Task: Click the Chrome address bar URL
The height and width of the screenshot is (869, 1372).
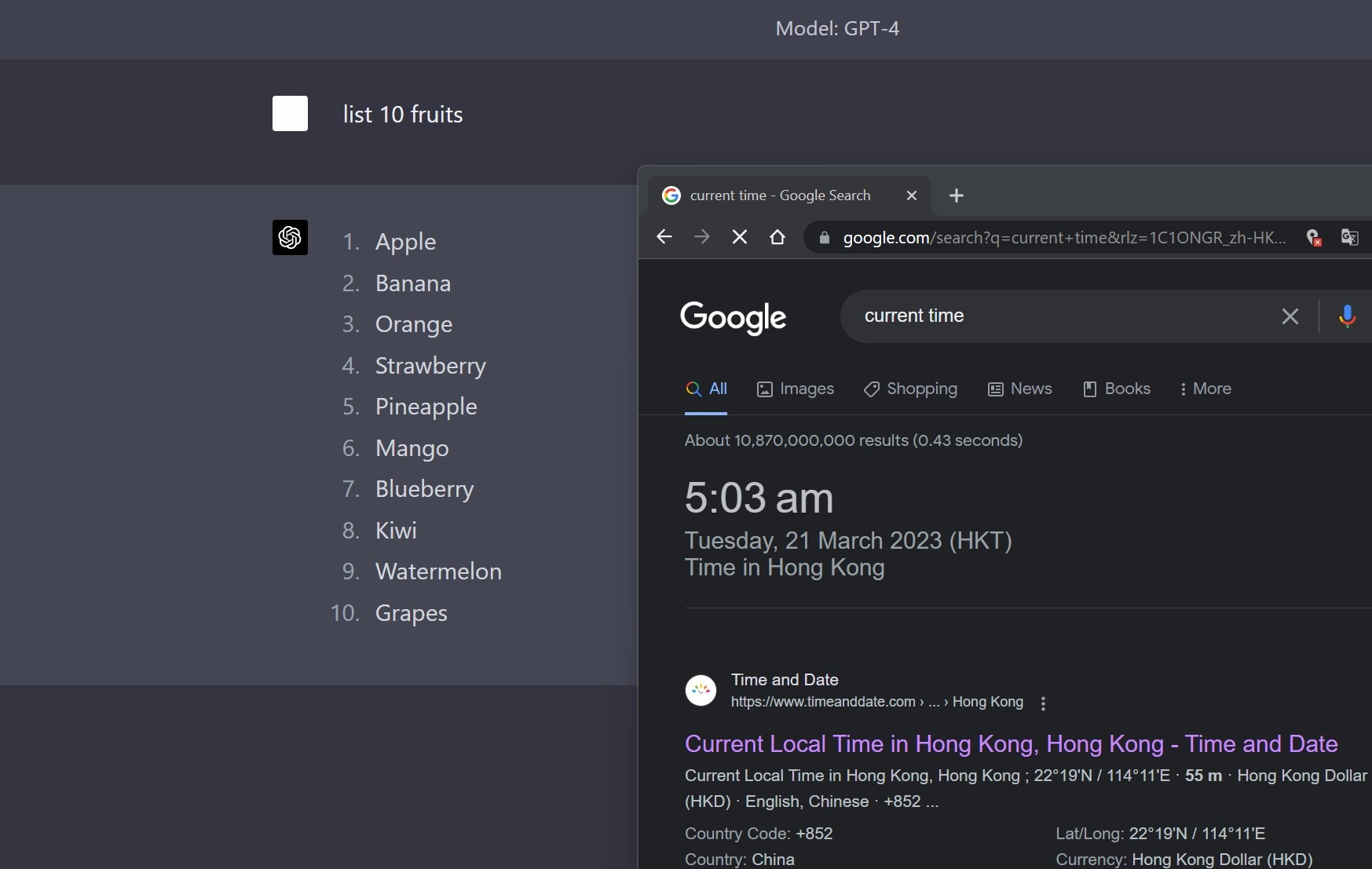Action: point(1064,238)
